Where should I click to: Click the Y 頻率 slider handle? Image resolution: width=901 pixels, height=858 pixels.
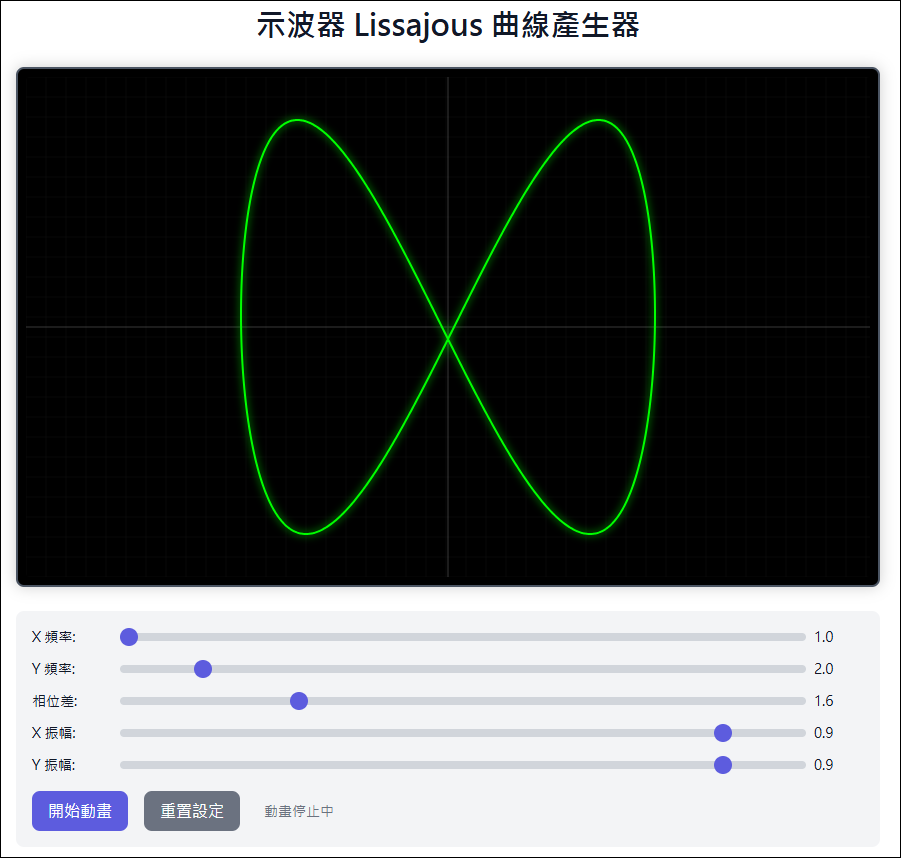point(203,669)
